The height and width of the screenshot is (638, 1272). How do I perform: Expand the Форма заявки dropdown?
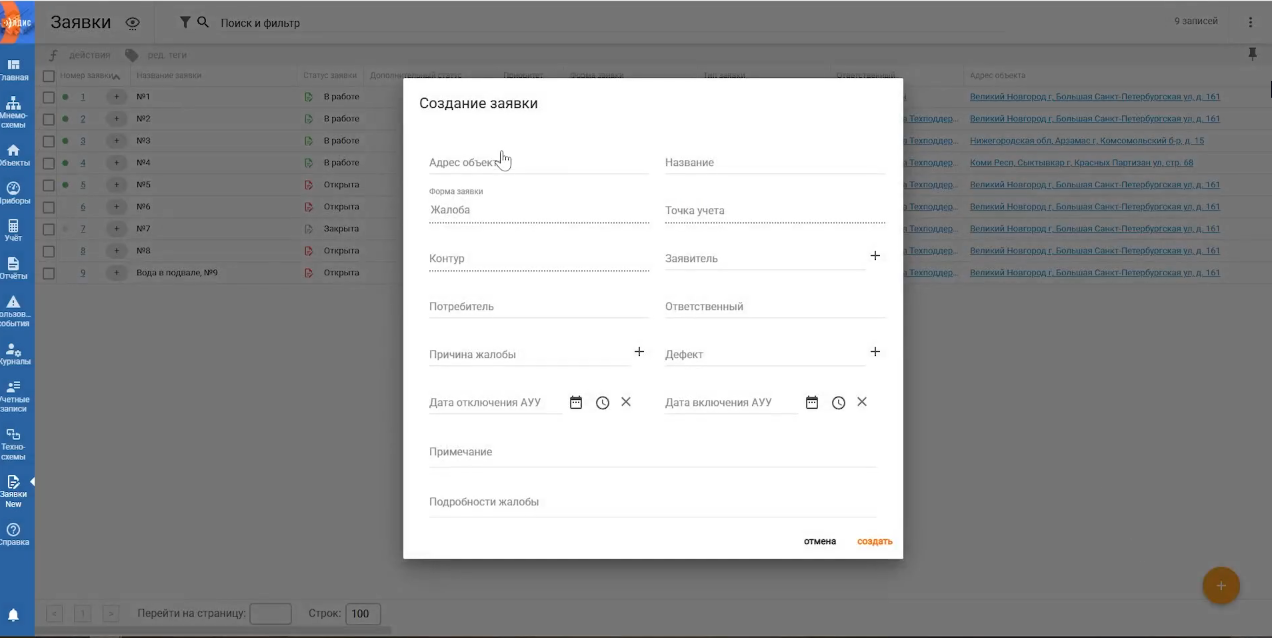click(538, 211)
